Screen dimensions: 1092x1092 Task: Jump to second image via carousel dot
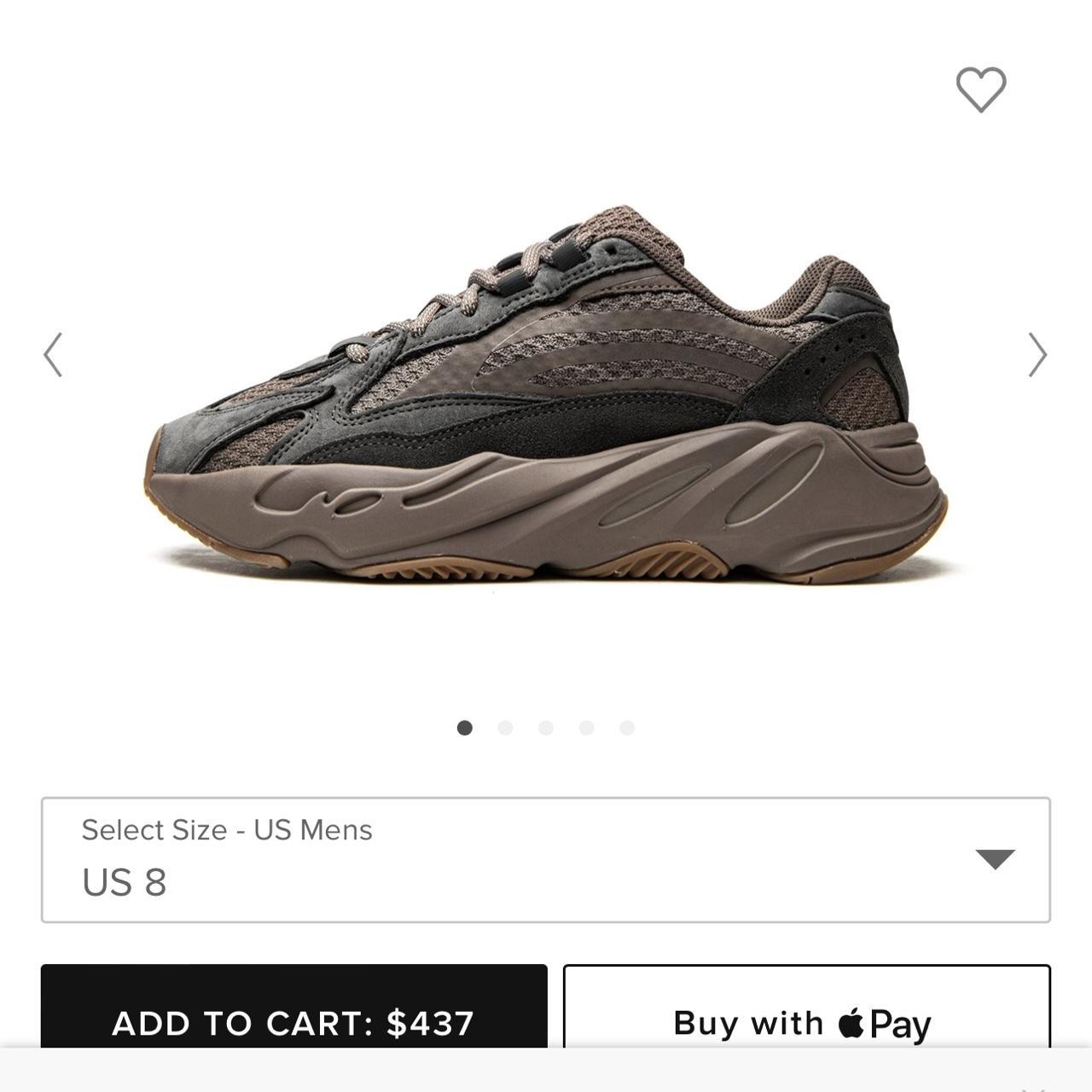tap(505, 728)
